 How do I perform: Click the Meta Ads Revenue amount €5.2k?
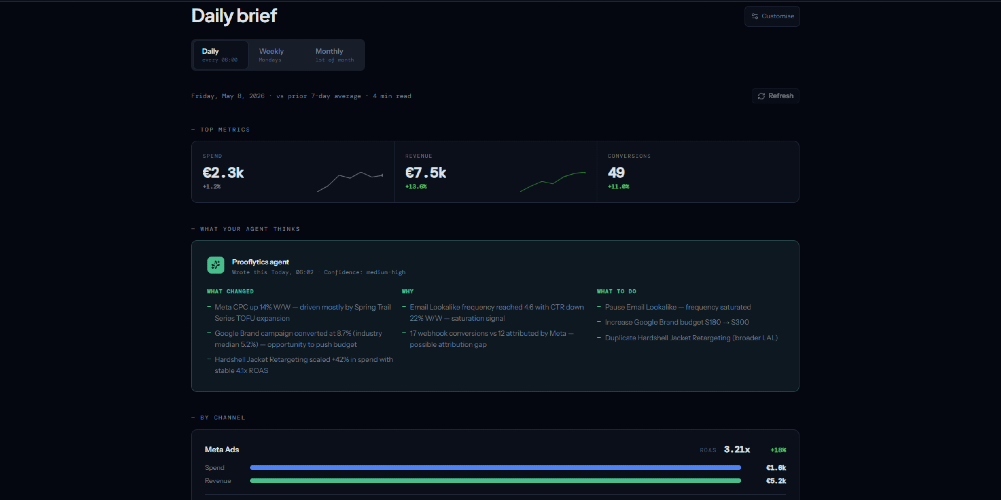776,481
